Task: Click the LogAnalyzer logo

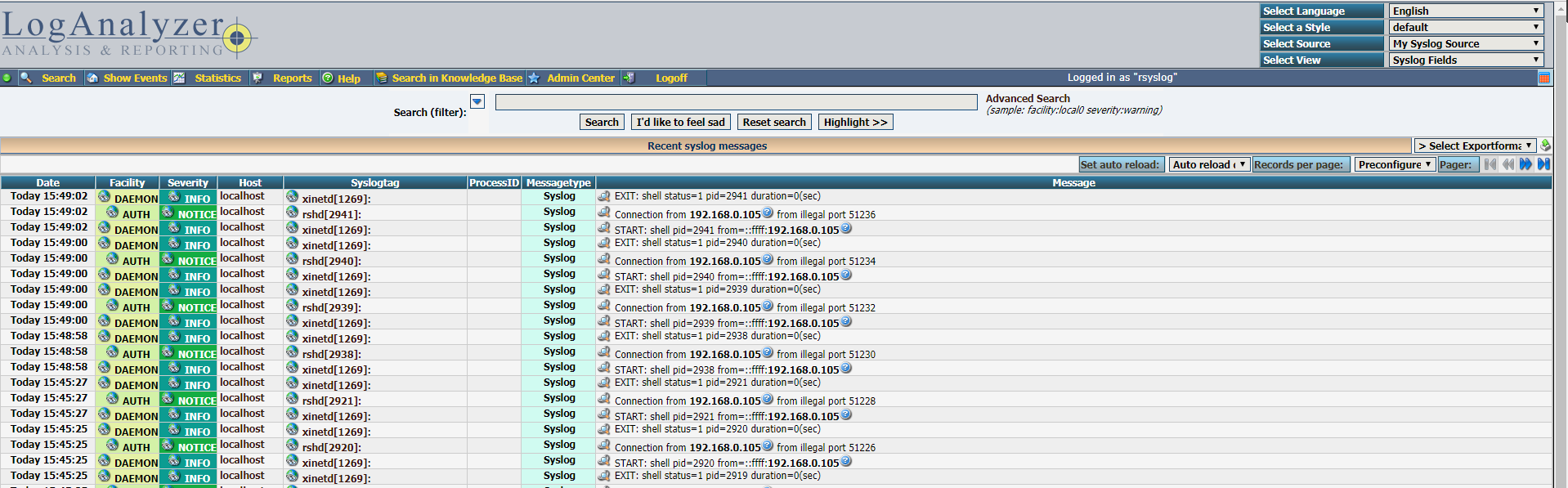Action: (129, 34)
